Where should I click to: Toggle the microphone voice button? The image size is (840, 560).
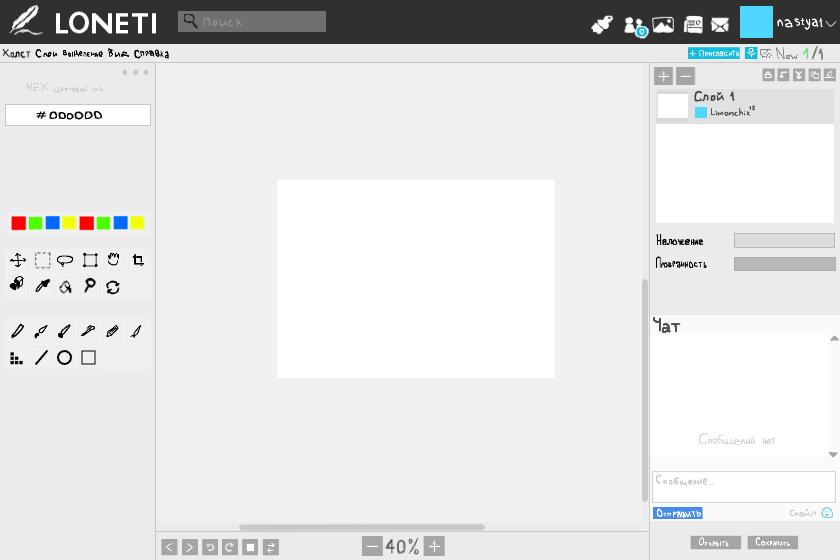click(751, 53)
